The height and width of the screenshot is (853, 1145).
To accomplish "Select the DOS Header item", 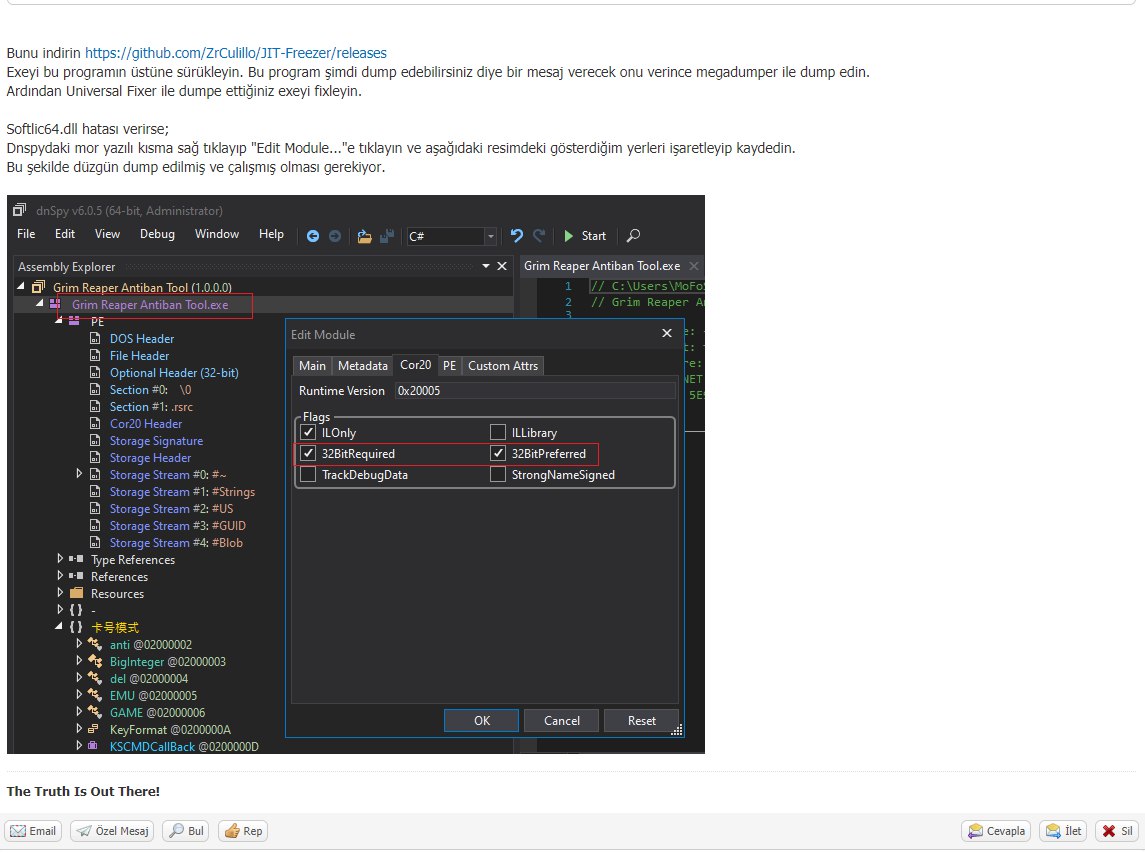I will click(142, 339).
